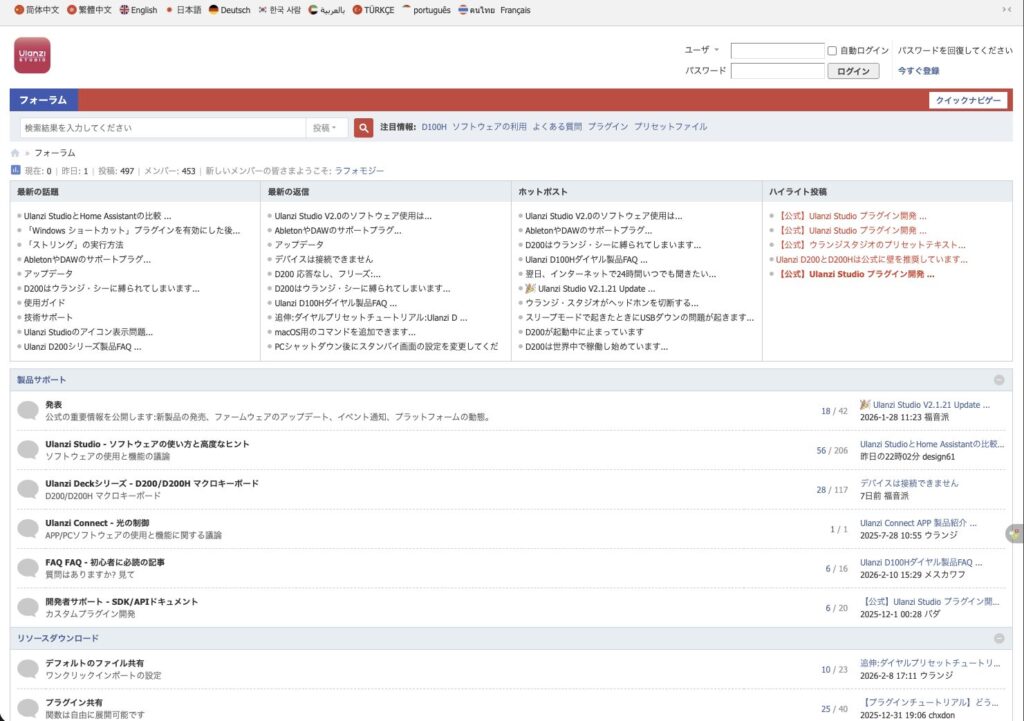Click the Ulanzi Studio logo
Image resolution: width=1024 pixels, height=721 pixels.
(x=32, y=55)
